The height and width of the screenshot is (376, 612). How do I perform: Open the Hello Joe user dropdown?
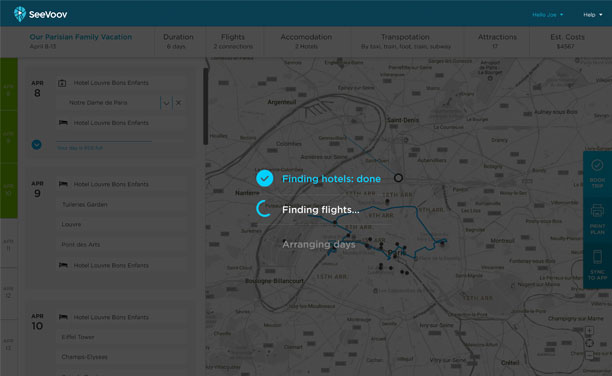(548, 15)
